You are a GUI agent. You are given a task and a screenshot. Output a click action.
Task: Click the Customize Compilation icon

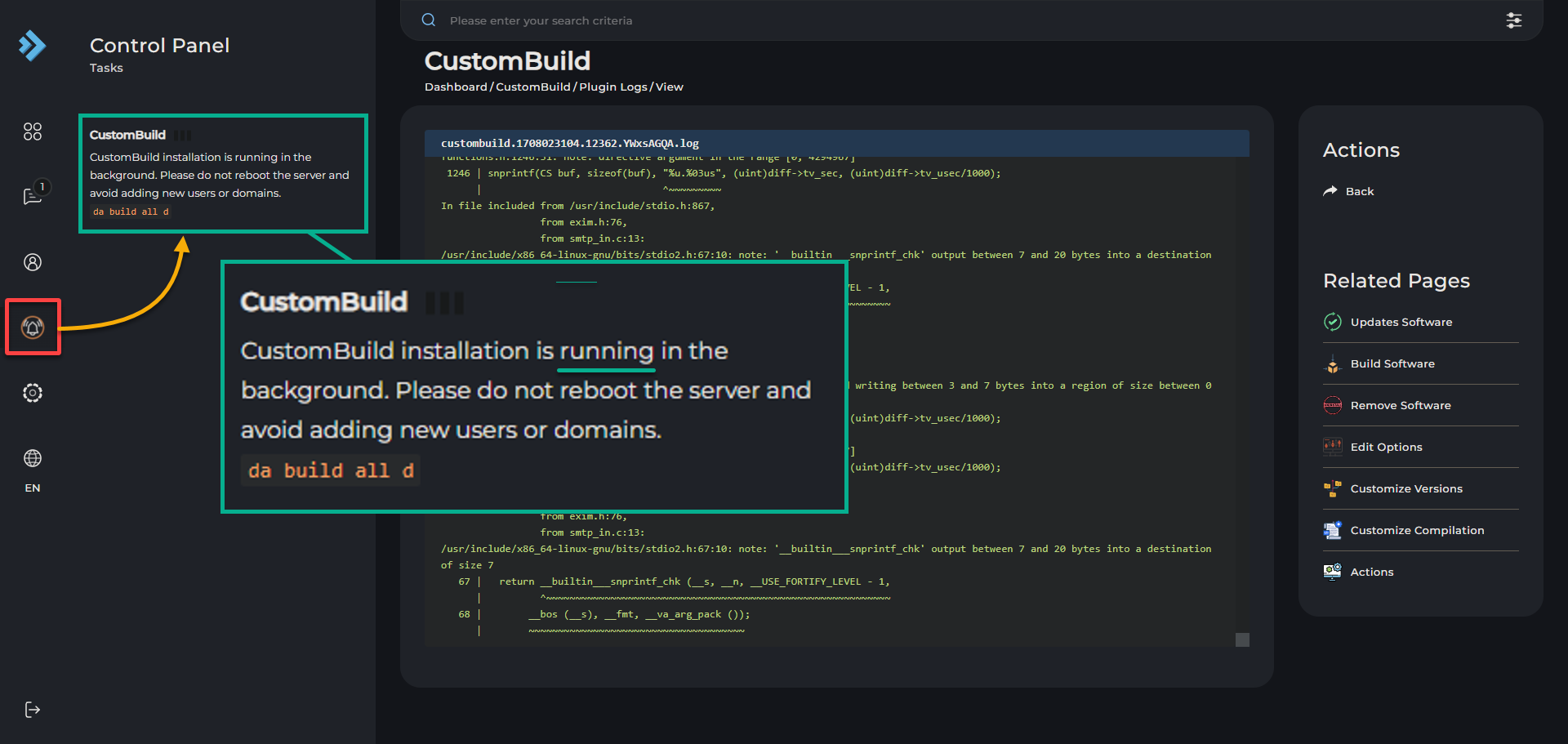(x=1333, y=530)
